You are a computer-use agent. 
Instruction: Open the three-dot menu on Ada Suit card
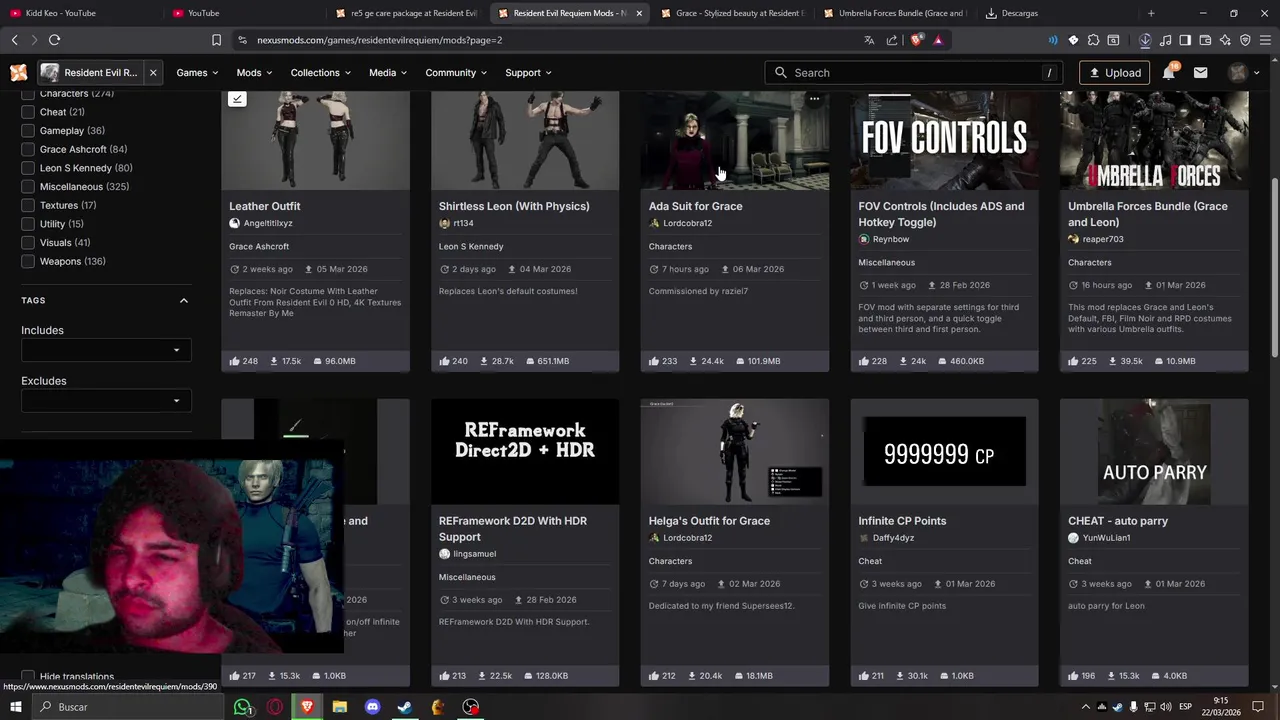(x=814, y=99)
